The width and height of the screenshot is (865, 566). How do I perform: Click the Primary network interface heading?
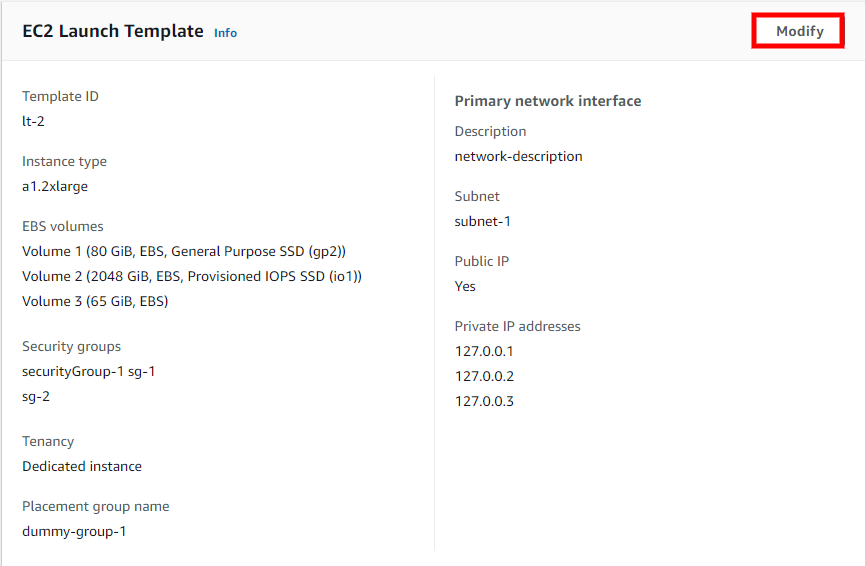click(548, 101)
